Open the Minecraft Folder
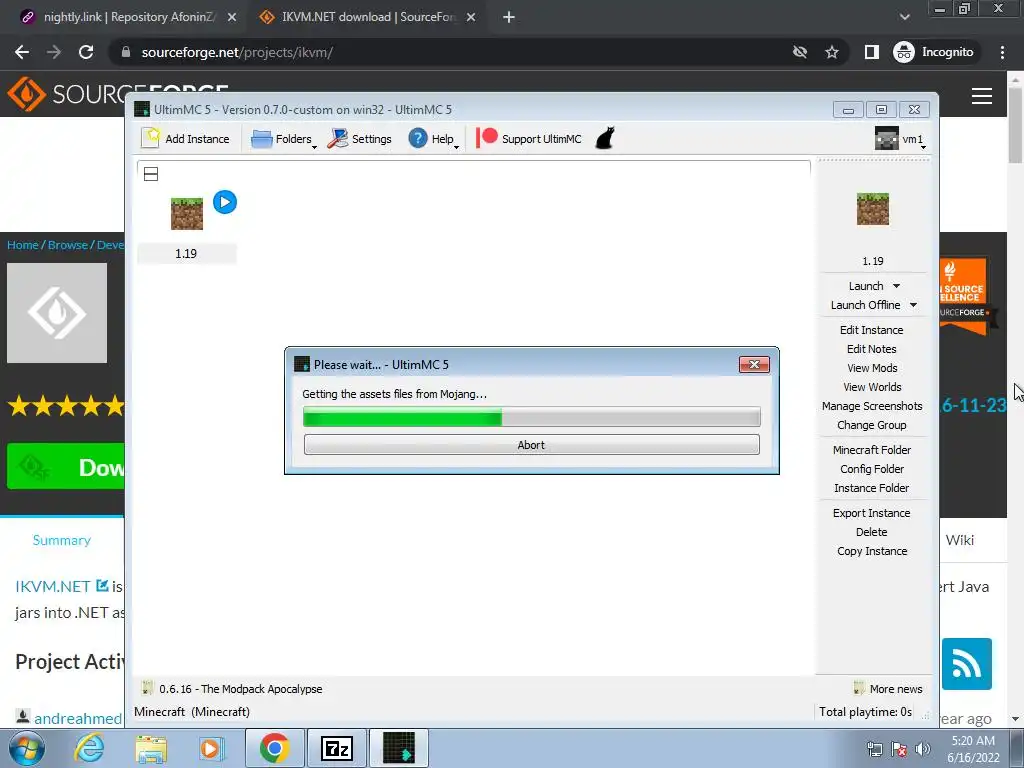Image resolution: width=1024 pixels, height=768 pixels. pos(871,449)
